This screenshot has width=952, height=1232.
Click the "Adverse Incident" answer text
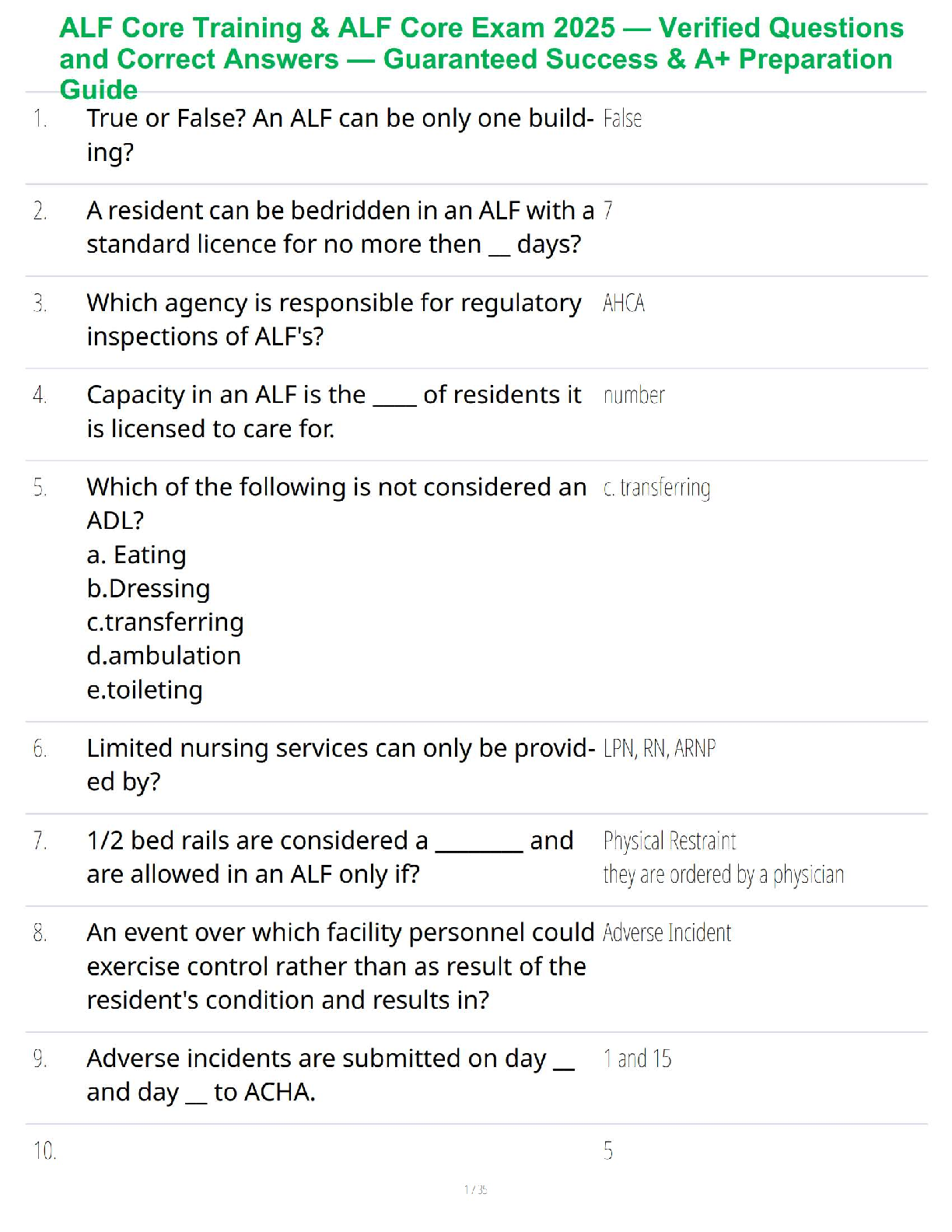(667, 933)
